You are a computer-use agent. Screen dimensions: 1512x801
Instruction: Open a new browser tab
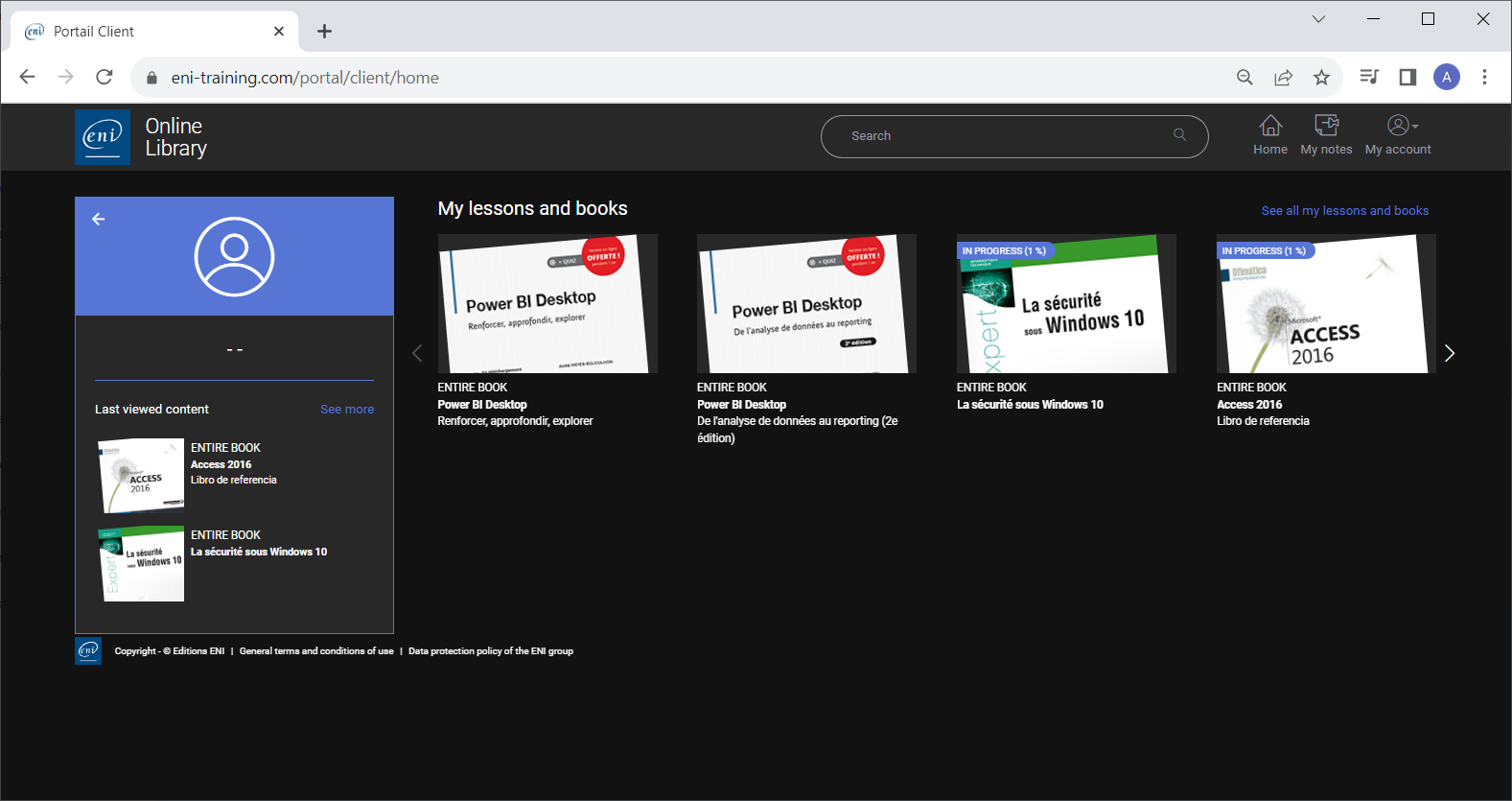pyautogui.click(x=325, y=32)
